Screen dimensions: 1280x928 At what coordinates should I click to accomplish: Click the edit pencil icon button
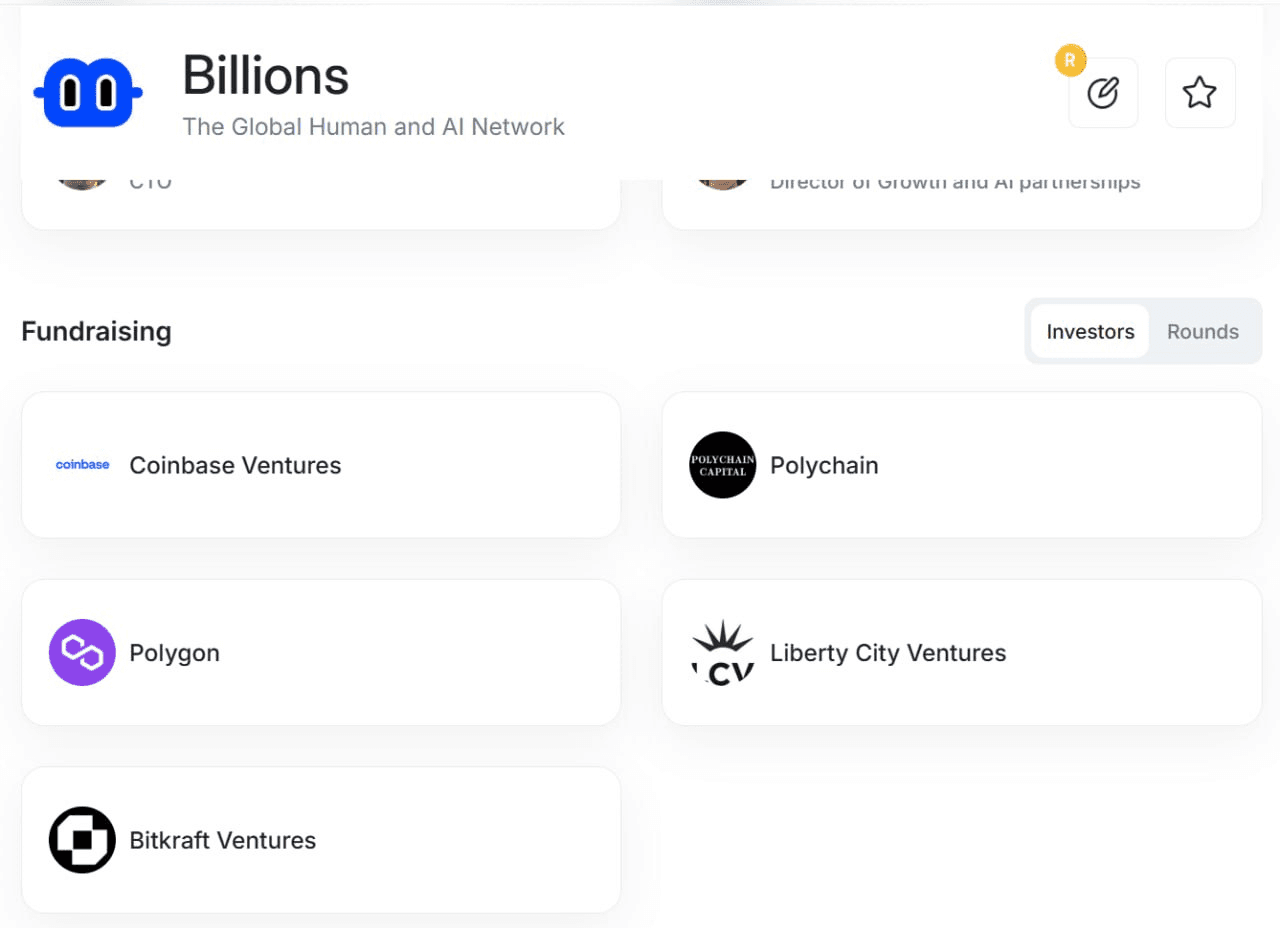point(1103,93)
